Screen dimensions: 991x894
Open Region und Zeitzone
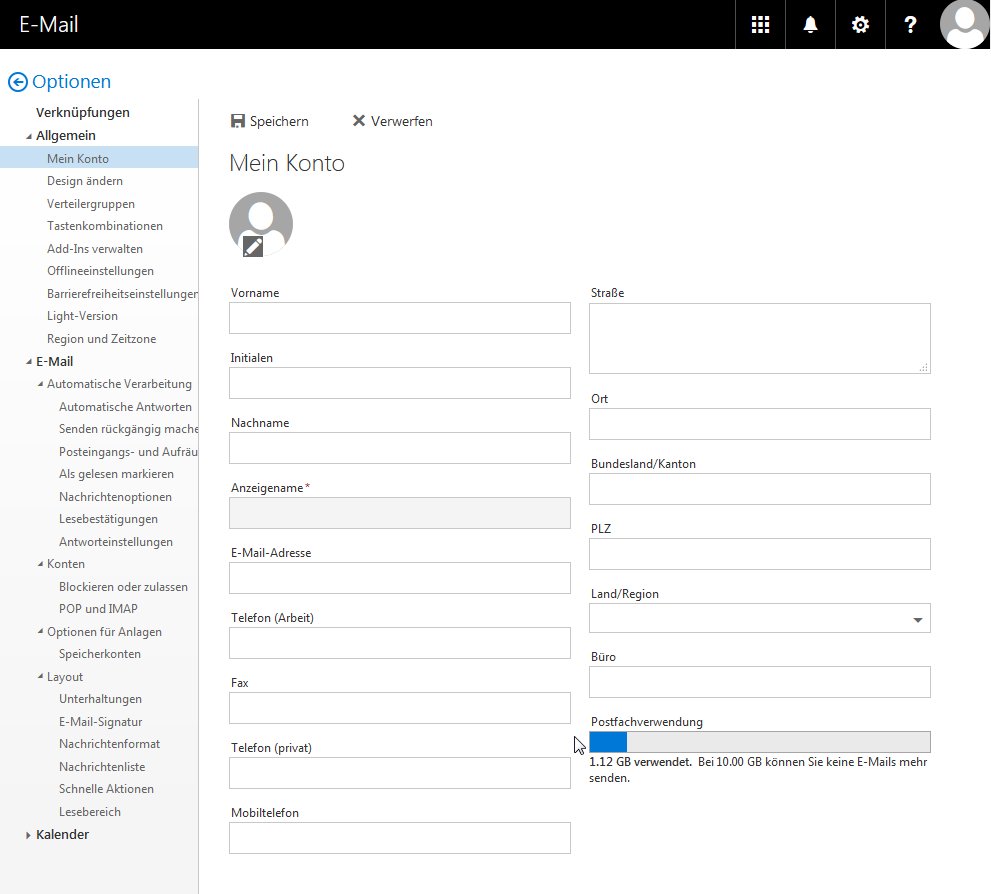coord(101,339)
